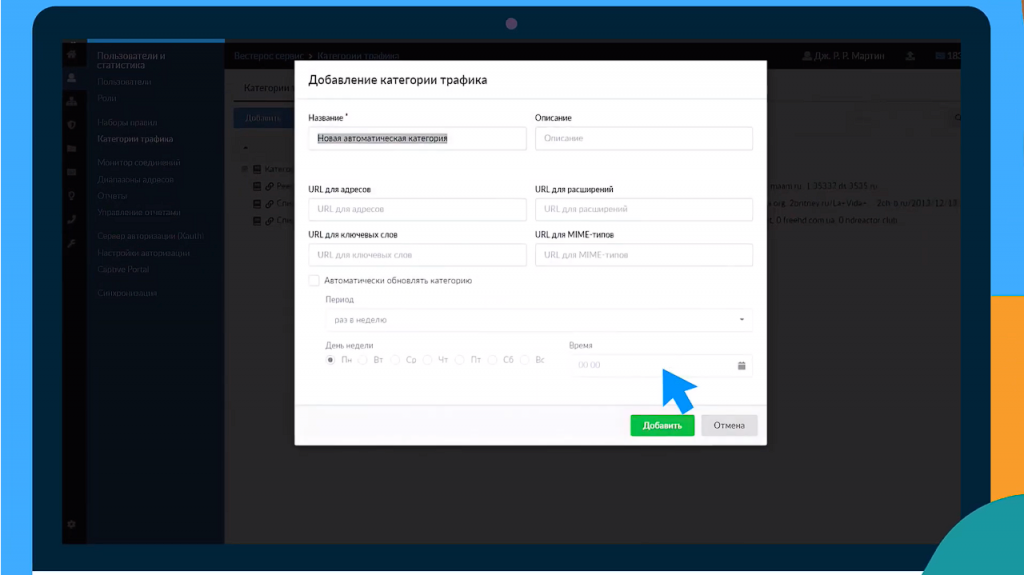Click the Время field showing 00:00

tap(660, 365)
